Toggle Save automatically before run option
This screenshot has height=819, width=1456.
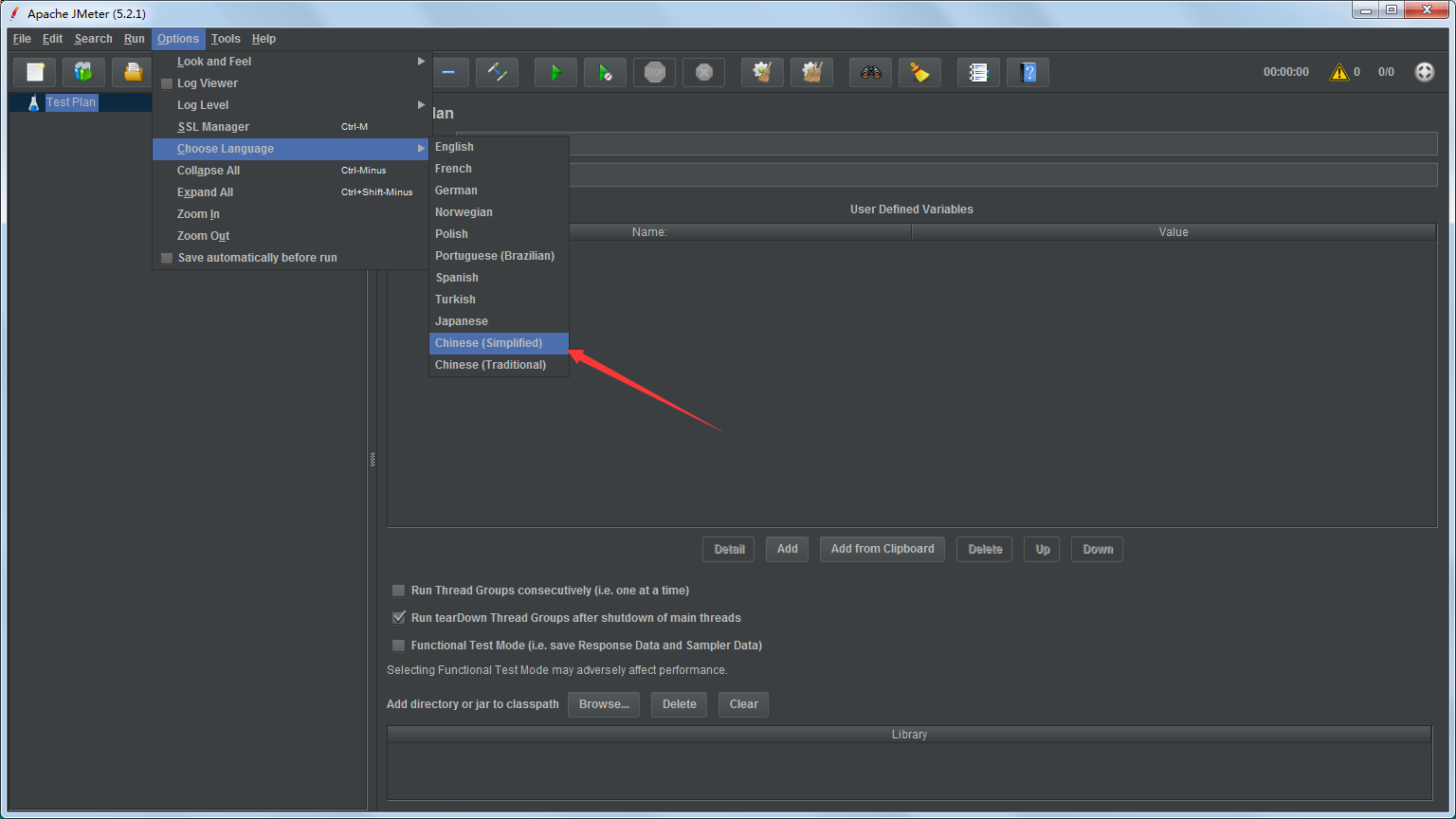[x=167, y=258]
